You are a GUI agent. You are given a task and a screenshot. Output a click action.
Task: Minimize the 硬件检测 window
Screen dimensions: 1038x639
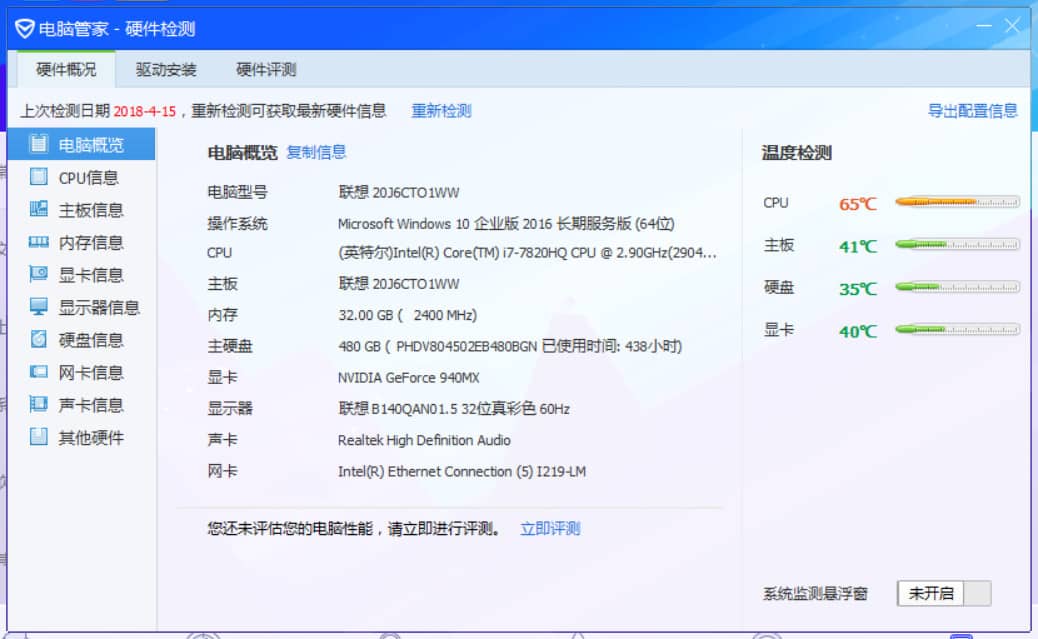[984, 26]
